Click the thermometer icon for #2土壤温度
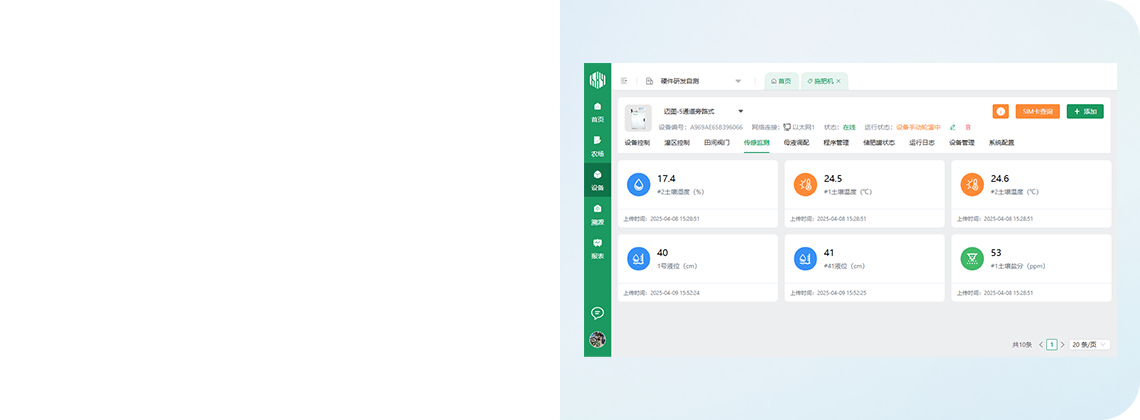 point(972,185)
